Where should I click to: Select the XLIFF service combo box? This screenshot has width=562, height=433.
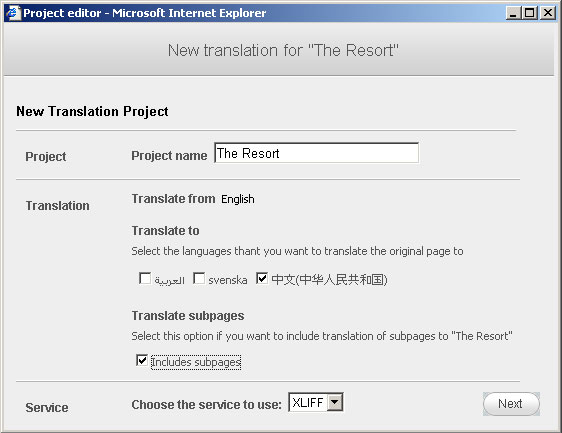pyautogui.click(x=316, y=402)
